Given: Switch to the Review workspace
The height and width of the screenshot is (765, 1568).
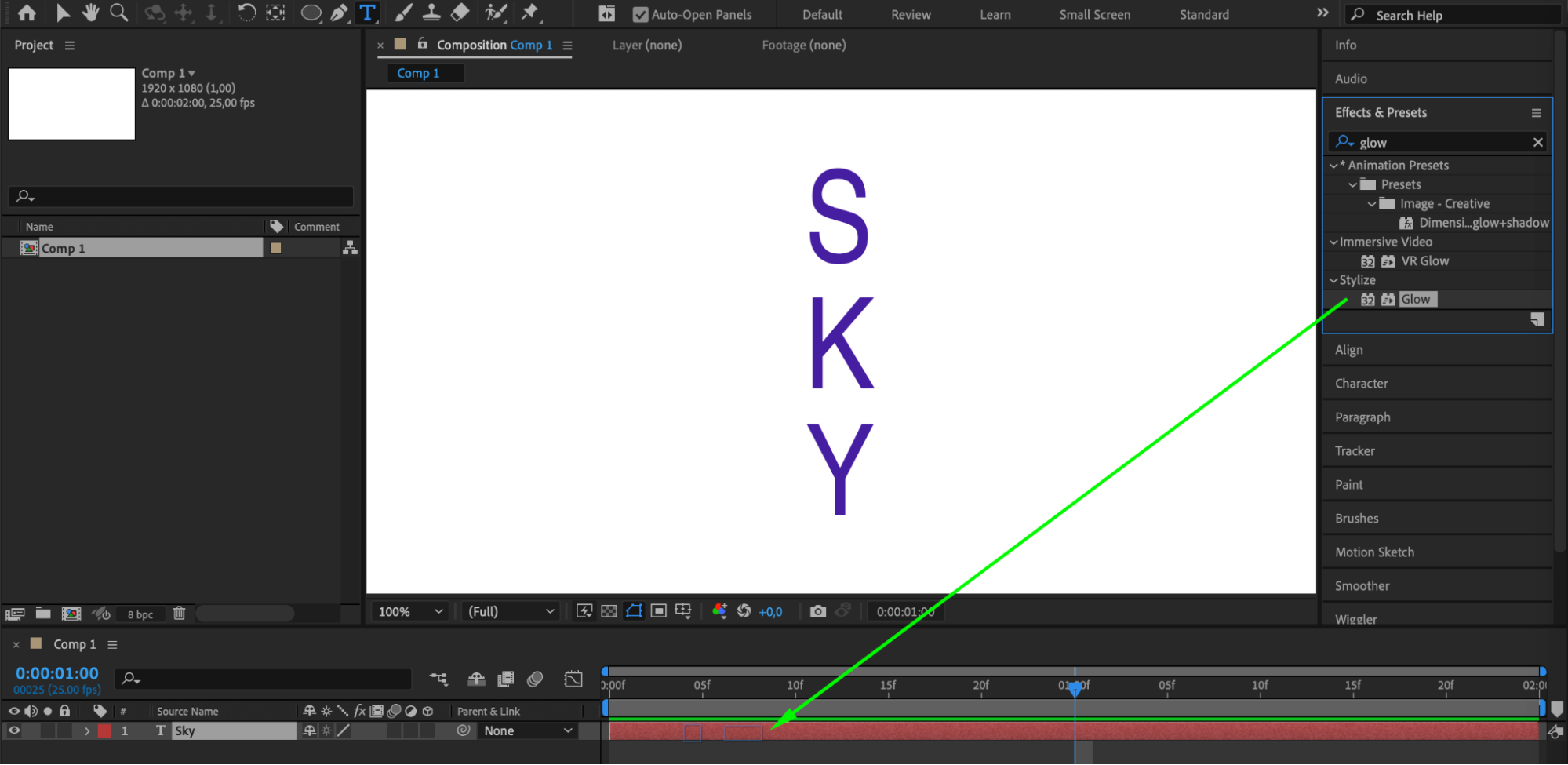Looking at the screenshot, I should point(911,14).
